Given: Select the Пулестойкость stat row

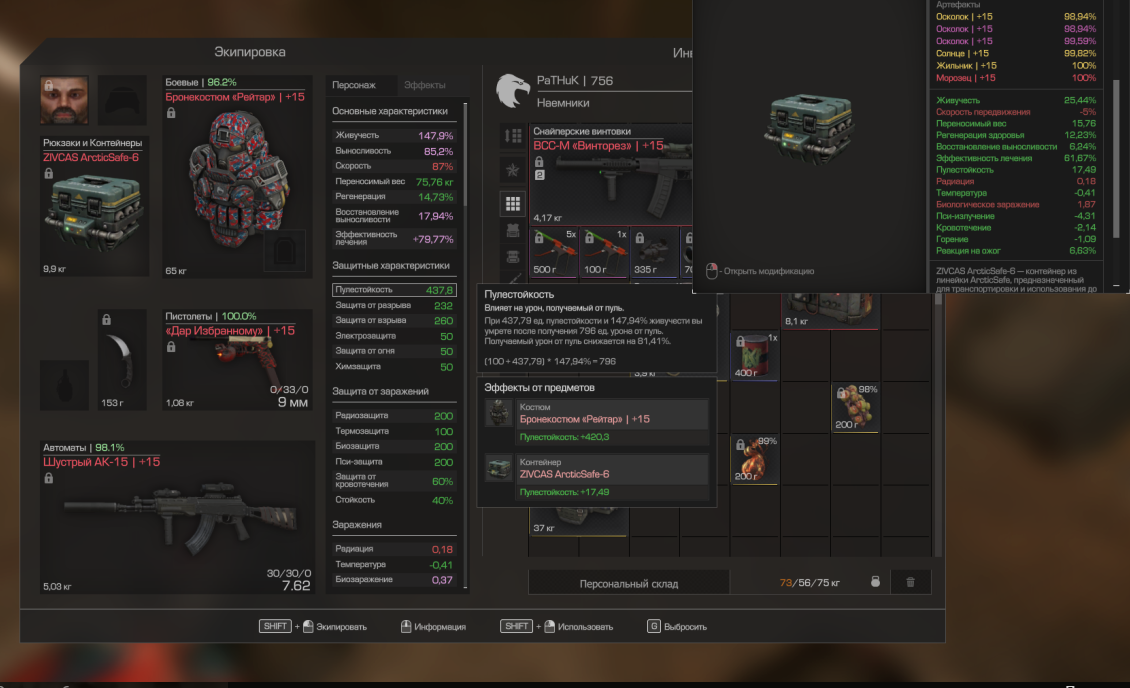Looking at the screenshot, I should click(394, 290).
